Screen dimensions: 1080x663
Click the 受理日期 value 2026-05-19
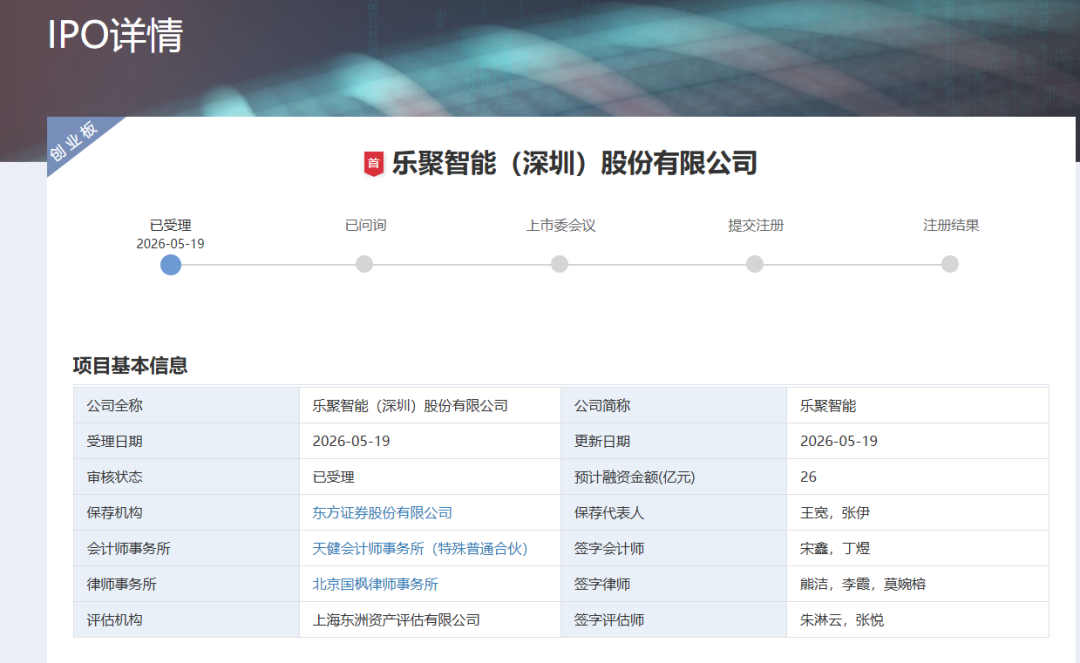(351, 441)
